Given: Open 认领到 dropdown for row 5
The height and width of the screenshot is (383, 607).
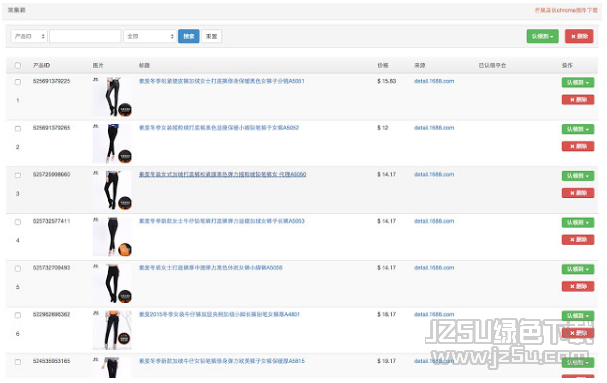Looking at the screenshot, I should pos(578,269).
